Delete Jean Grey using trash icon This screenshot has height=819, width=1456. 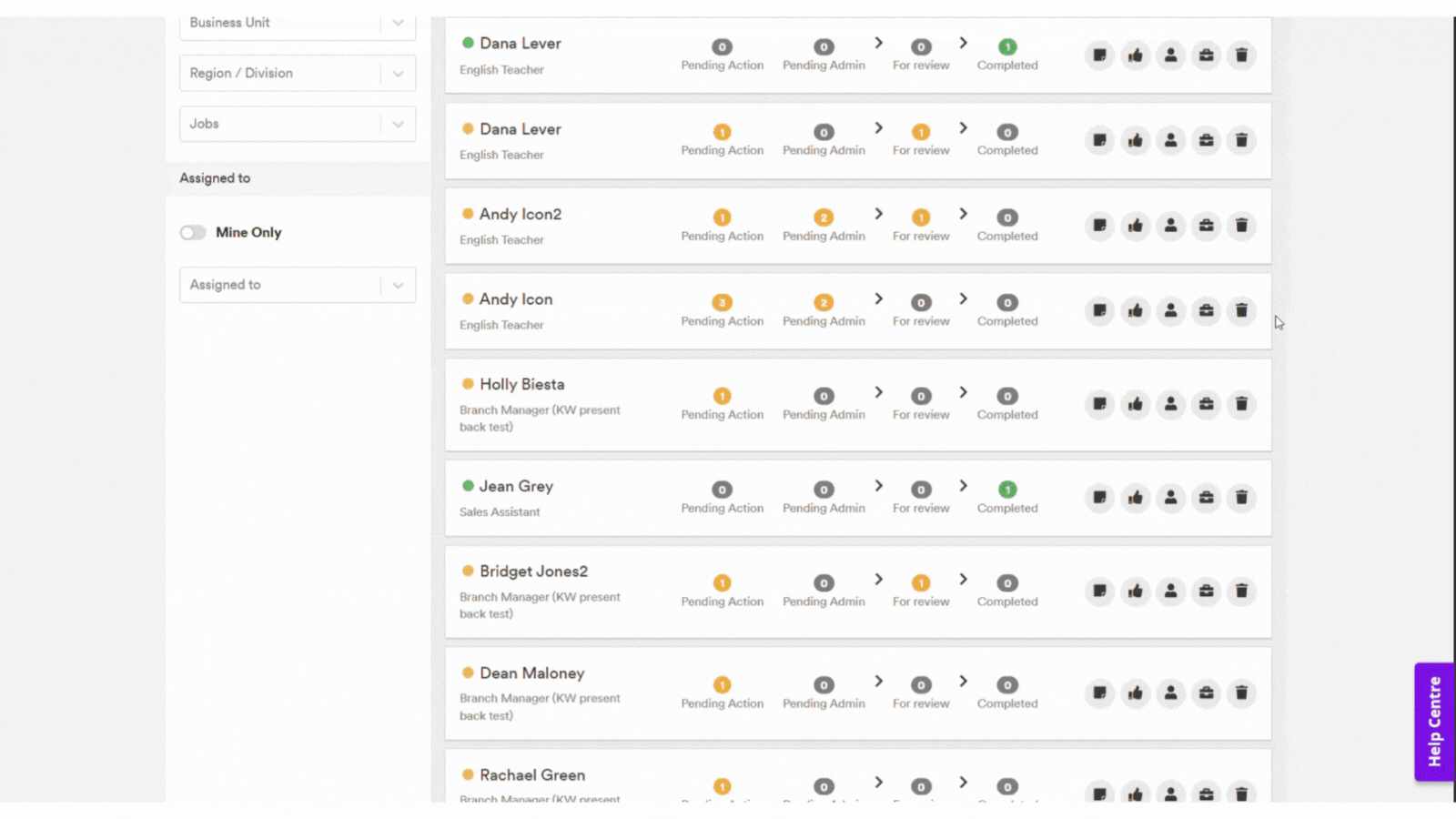[x=1241, y=498]
